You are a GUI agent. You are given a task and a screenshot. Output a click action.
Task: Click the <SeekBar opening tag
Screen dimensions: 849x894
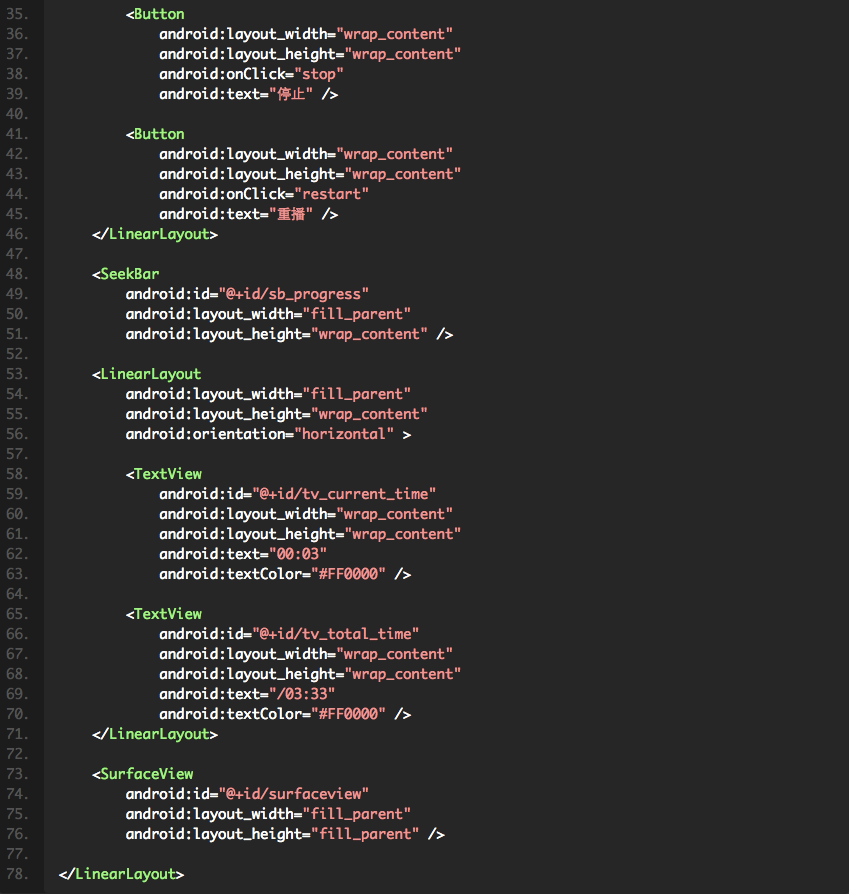(125, 274)
